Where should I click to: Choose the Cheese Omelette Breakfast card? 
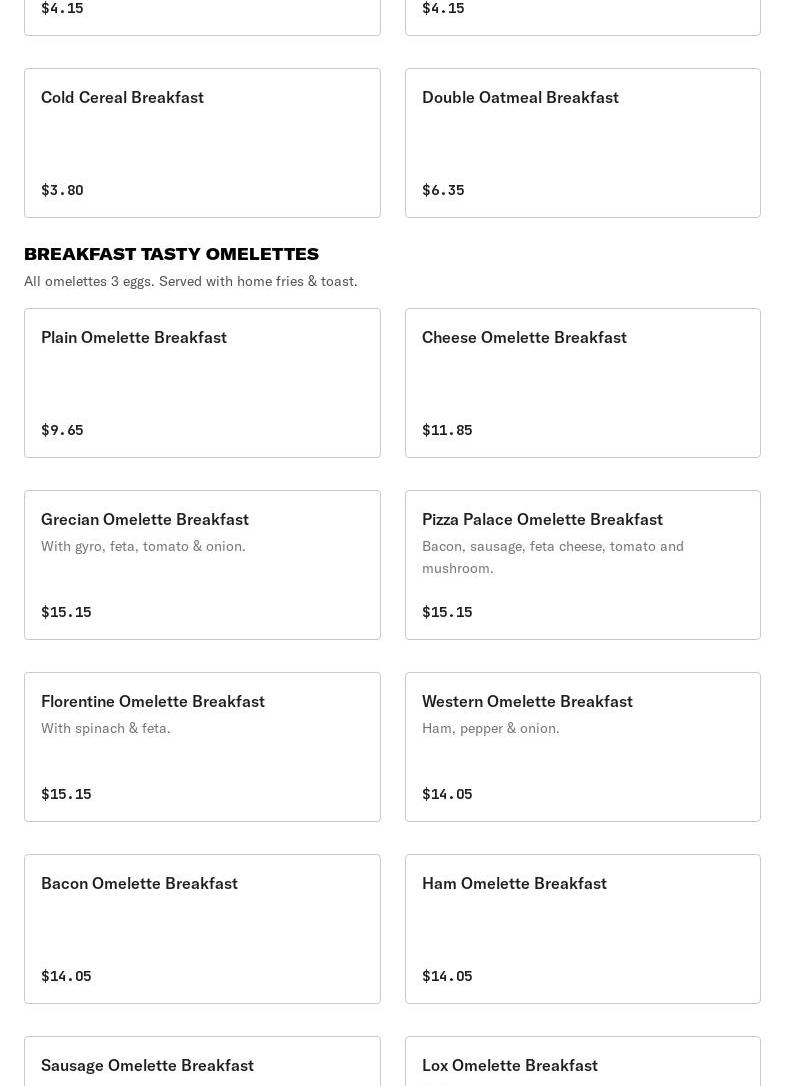click(x=582, y=382)
